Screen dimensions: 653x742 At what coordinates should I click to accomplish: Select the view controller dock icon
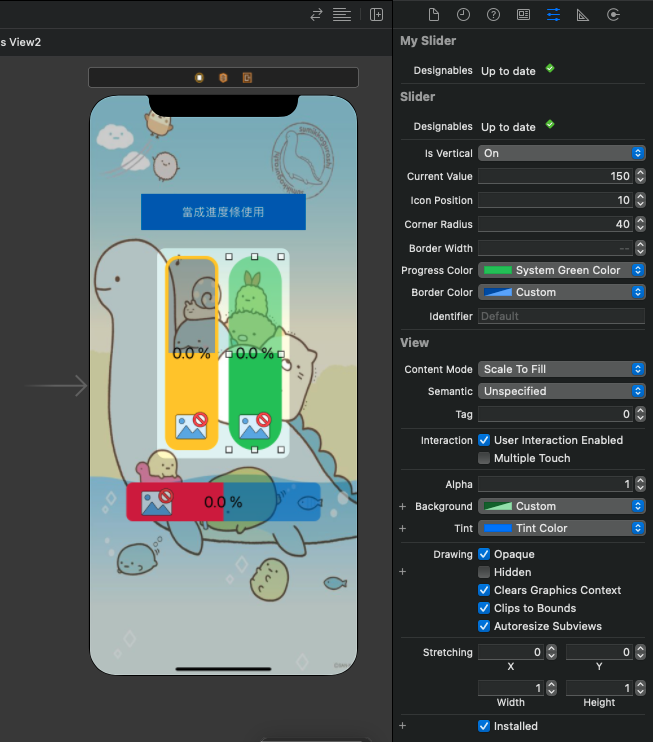[199, 78]
